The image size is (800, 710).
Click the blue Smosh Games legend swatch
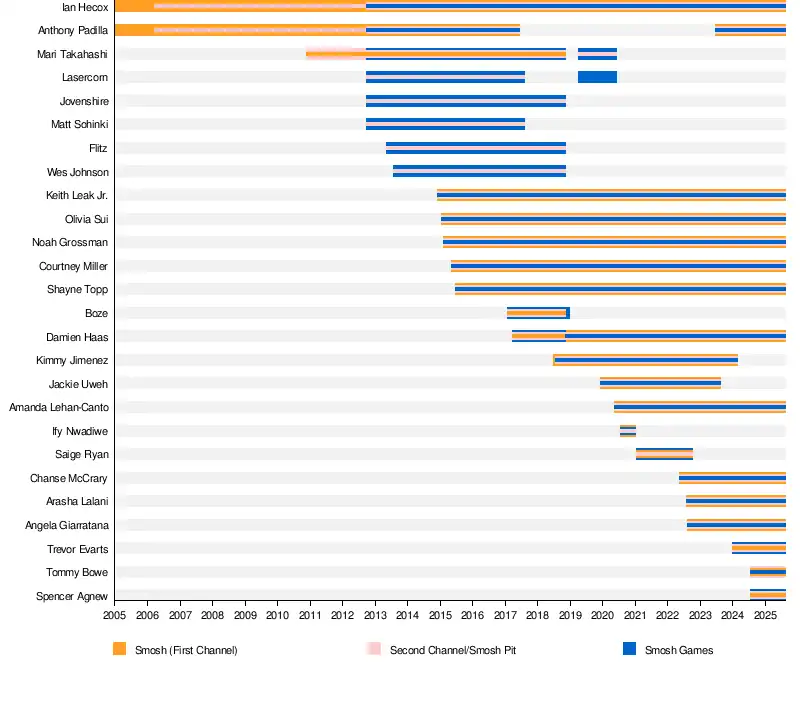pos(629,649)
